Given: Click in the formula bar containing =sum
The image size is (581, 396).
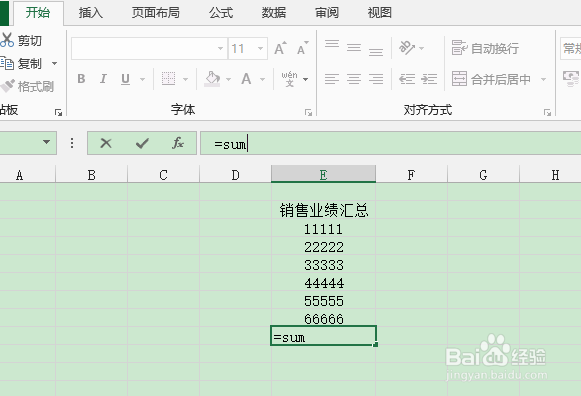Looking at the screenshot, I should click(391, 143).
